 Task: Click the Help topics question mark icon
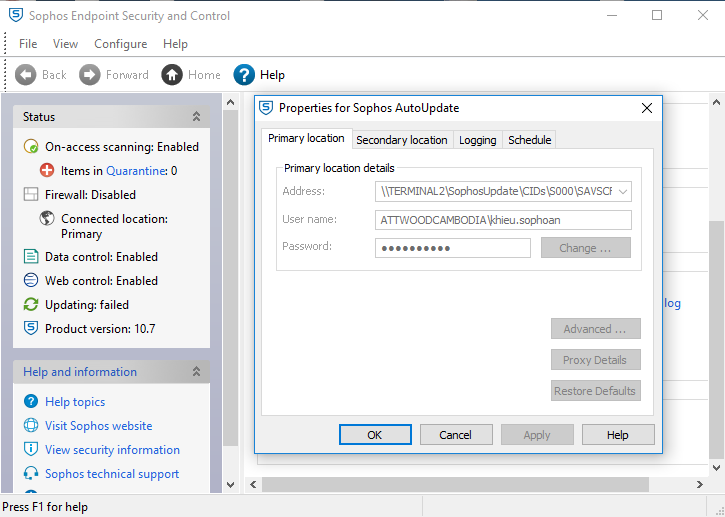coord(31,401)
